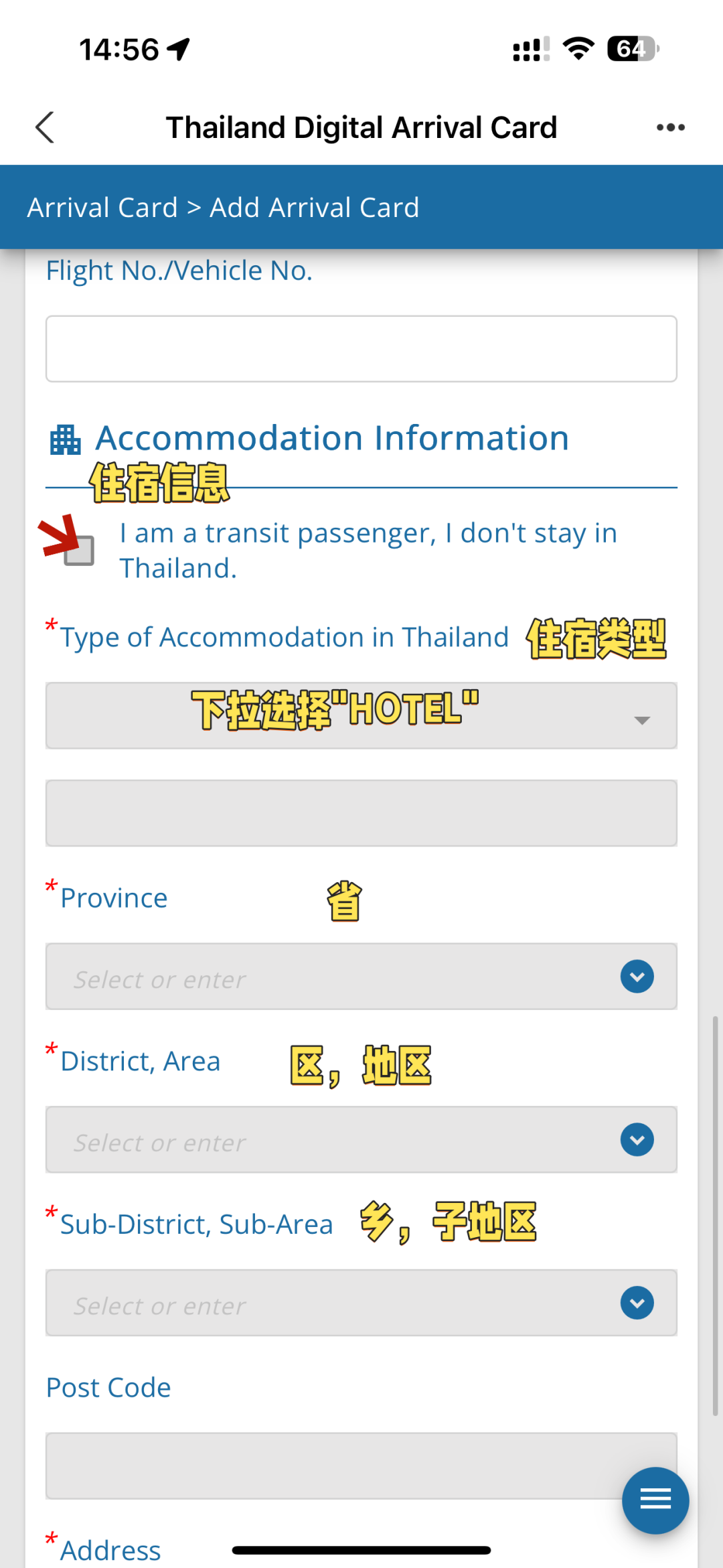This screenshot has height=1568, width=723.
Task: Tap the Accommodation Information building icon
Action: (x=66, y=440)
